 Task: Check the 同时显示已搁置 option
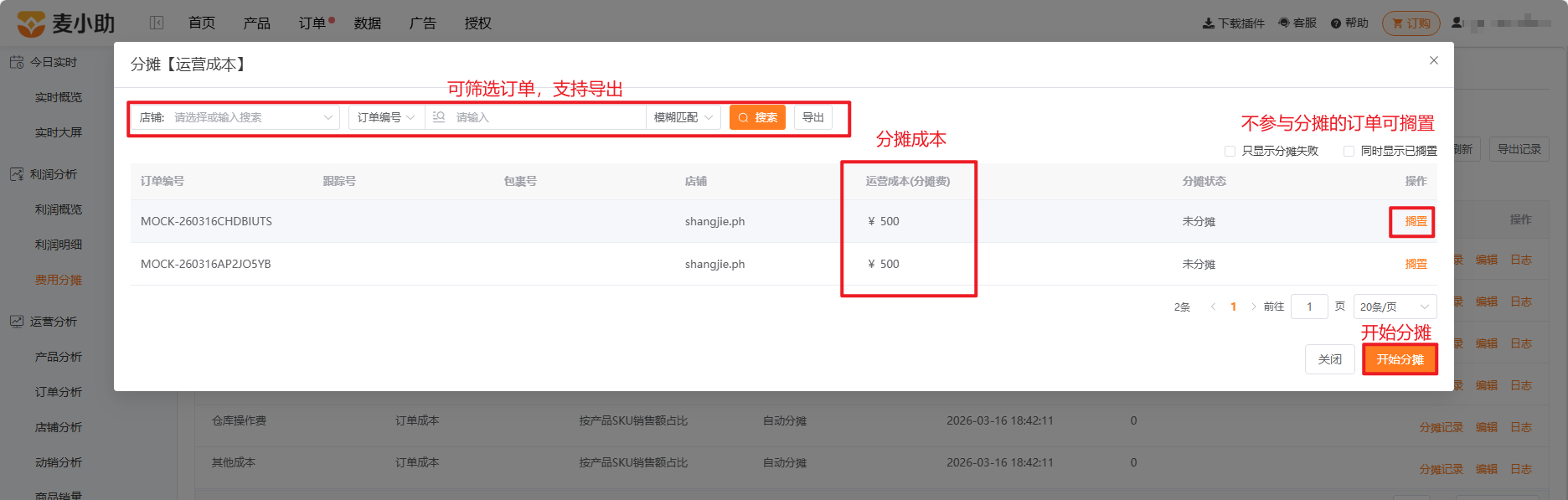[1349, 151]
